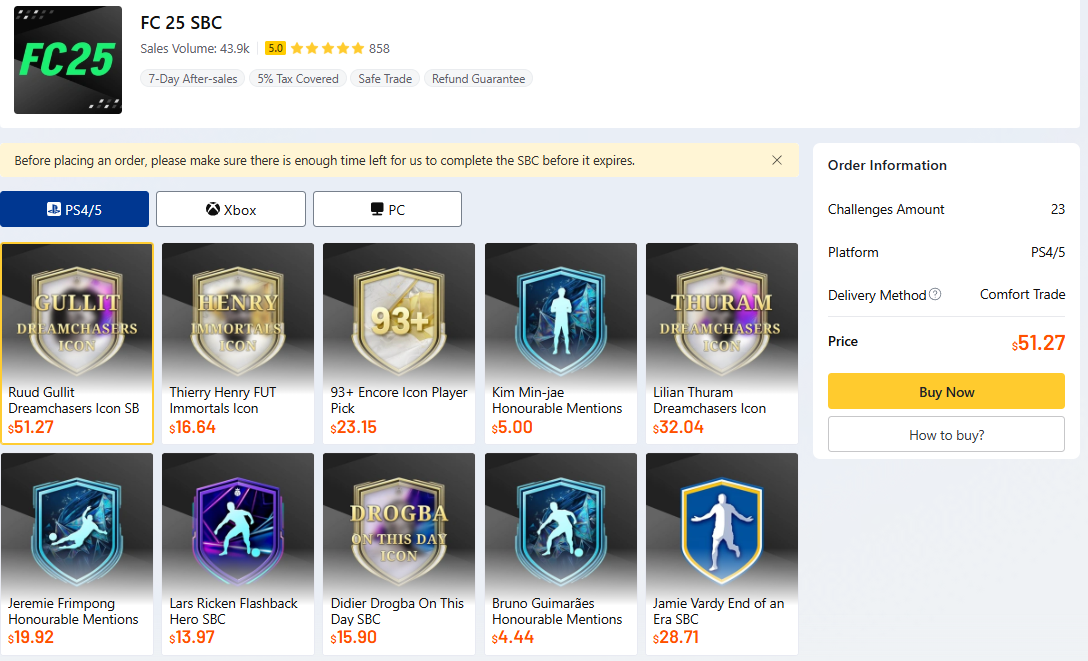
Task: Click the Delivery Method help icon
Action: (x=935, y=294)
